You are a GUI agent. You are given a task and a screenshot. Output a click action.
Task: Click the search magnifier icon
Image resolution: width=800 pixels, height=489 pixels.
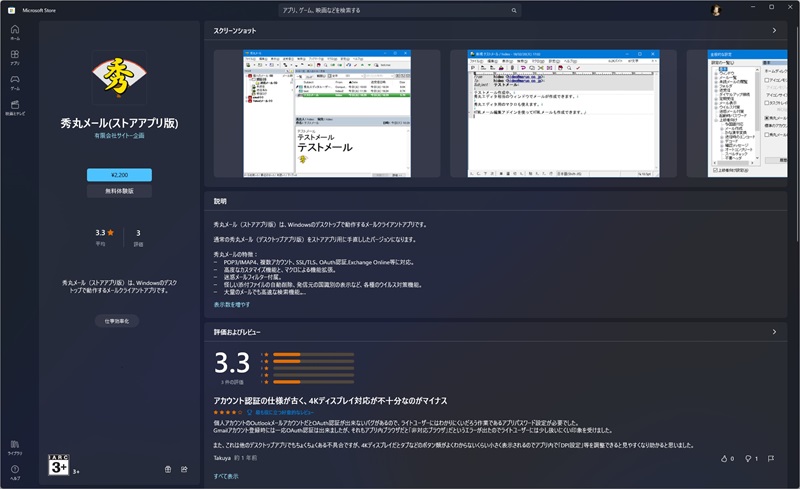click(514, 10)
